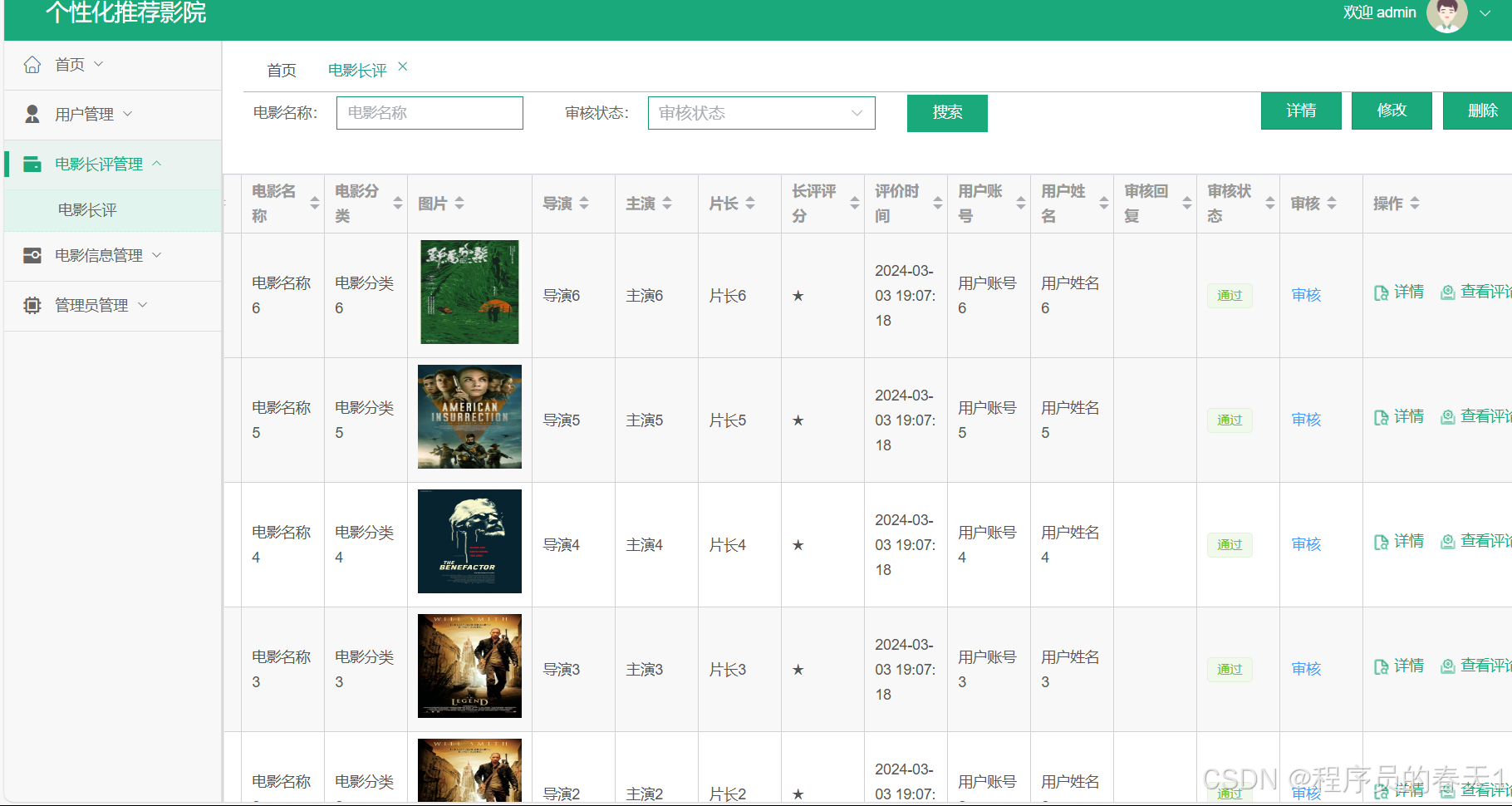Click 审核 link for 电影名称6
This screenshot has height=806, width=1512.
click(1306, 295)
